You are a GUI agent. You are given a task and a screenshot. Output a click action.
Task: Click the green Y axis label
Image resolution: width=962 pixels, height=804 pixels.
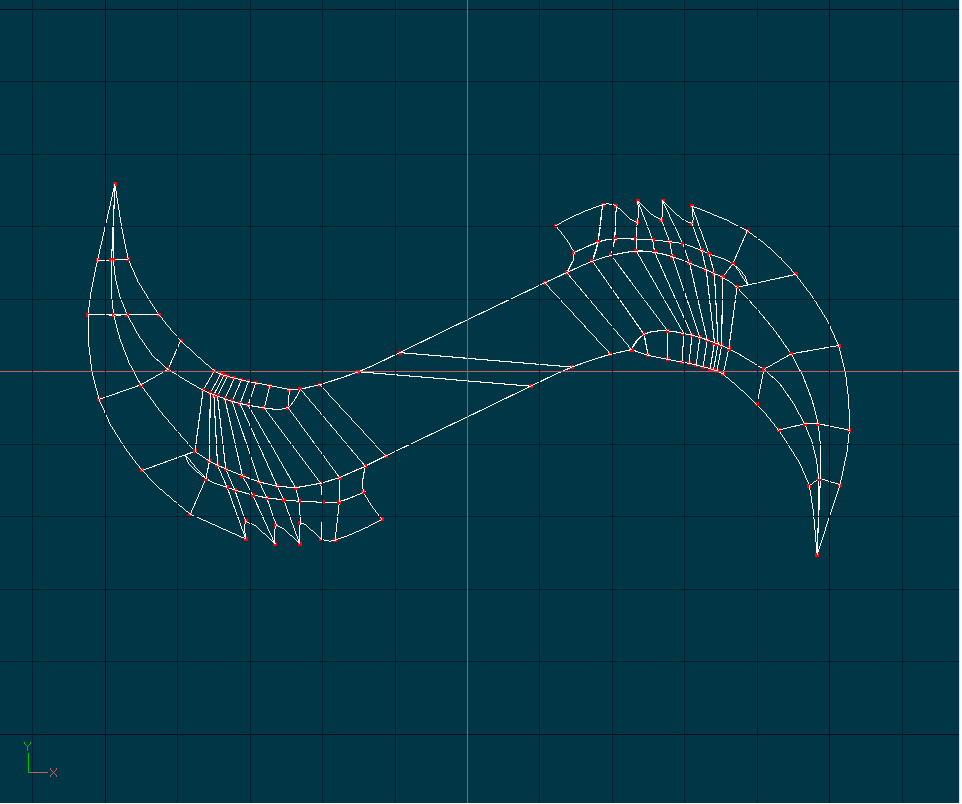(28, 746)
